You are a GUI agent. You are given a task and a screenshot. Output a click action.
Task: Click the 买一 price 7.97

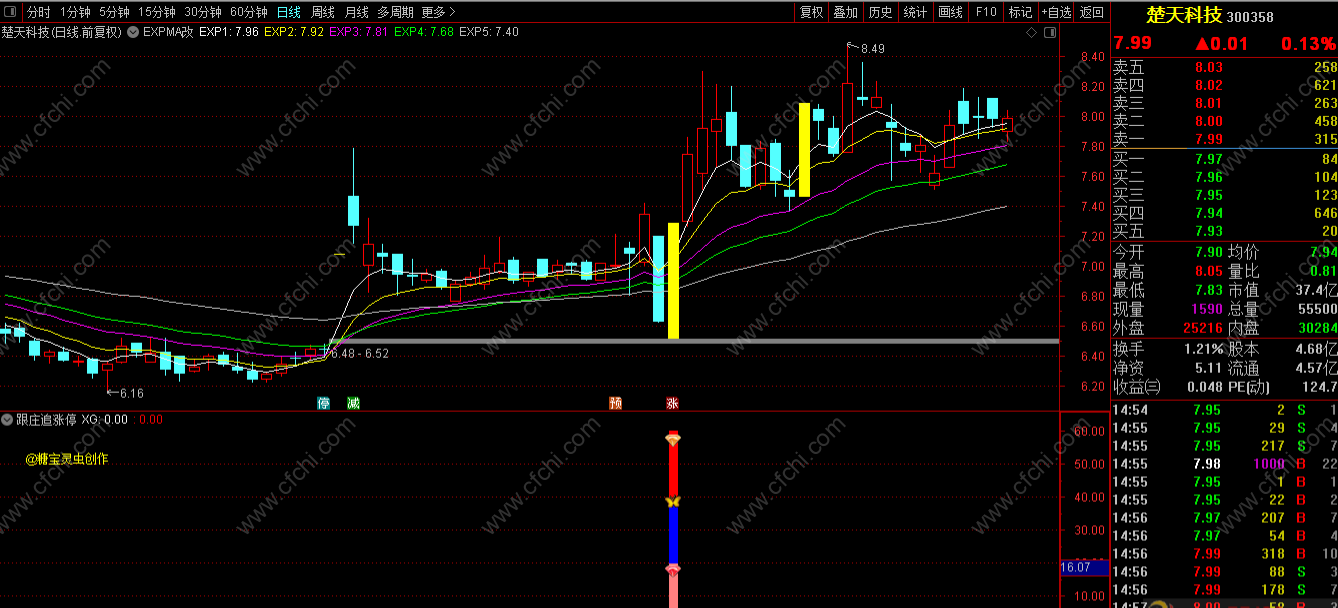tap(1208, 159)
